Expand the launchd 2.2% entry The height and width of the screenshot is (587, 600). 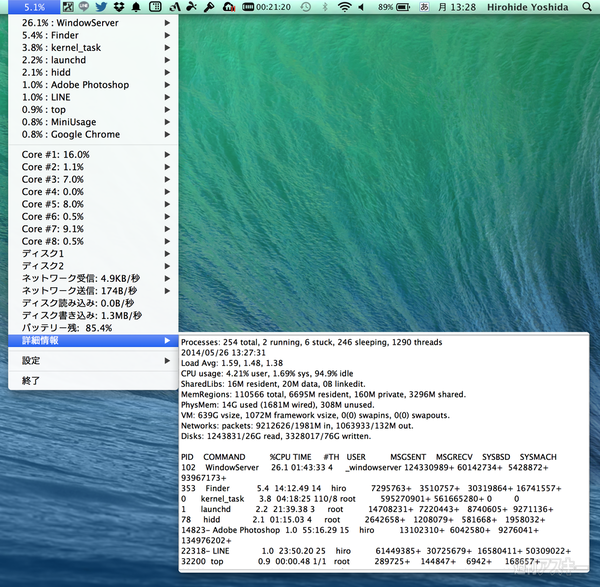pyautogui.click(x=93, y=60)
